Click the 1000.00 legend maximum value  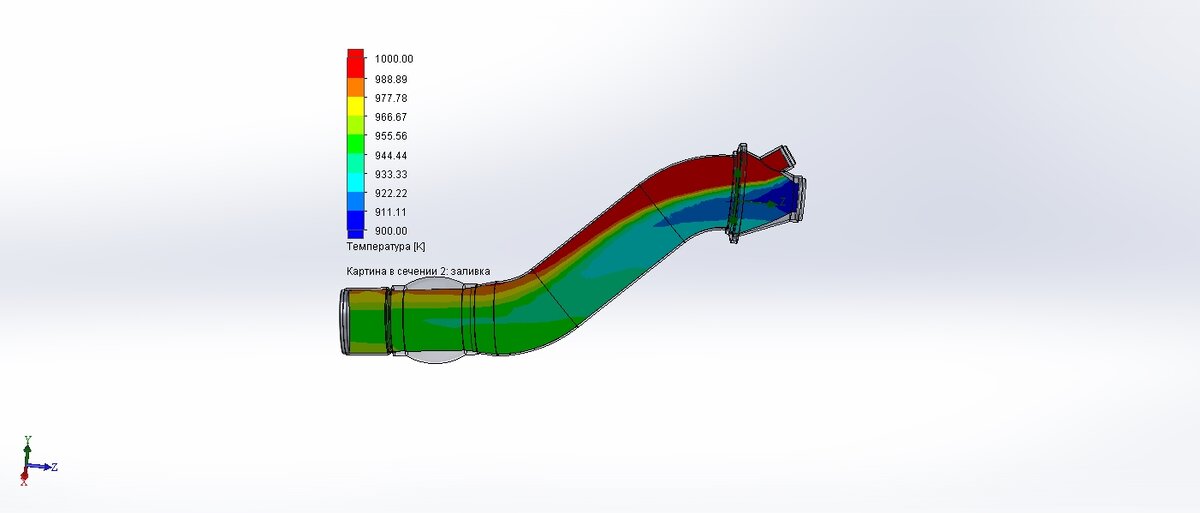(x=394, y=59)
